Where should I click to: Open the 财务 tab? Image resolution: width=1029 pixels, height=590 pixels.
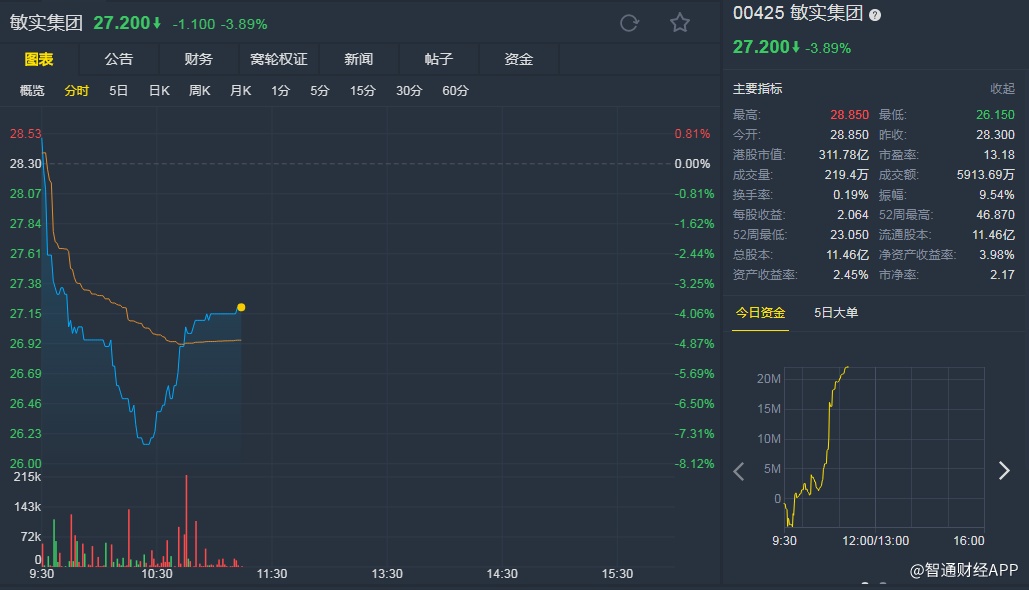coord(198,59)
